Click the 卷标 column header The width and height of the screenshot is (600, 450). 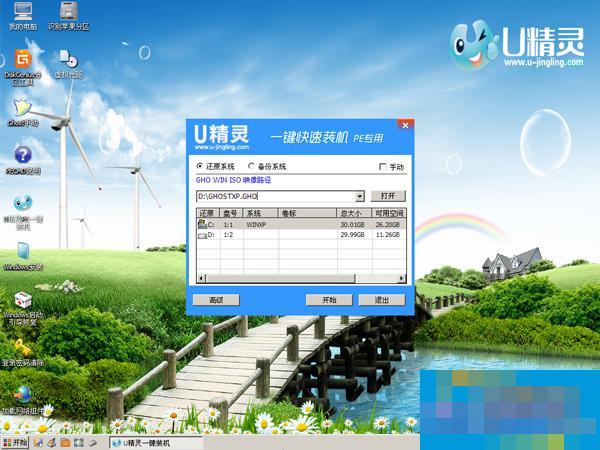pos(307,213)
